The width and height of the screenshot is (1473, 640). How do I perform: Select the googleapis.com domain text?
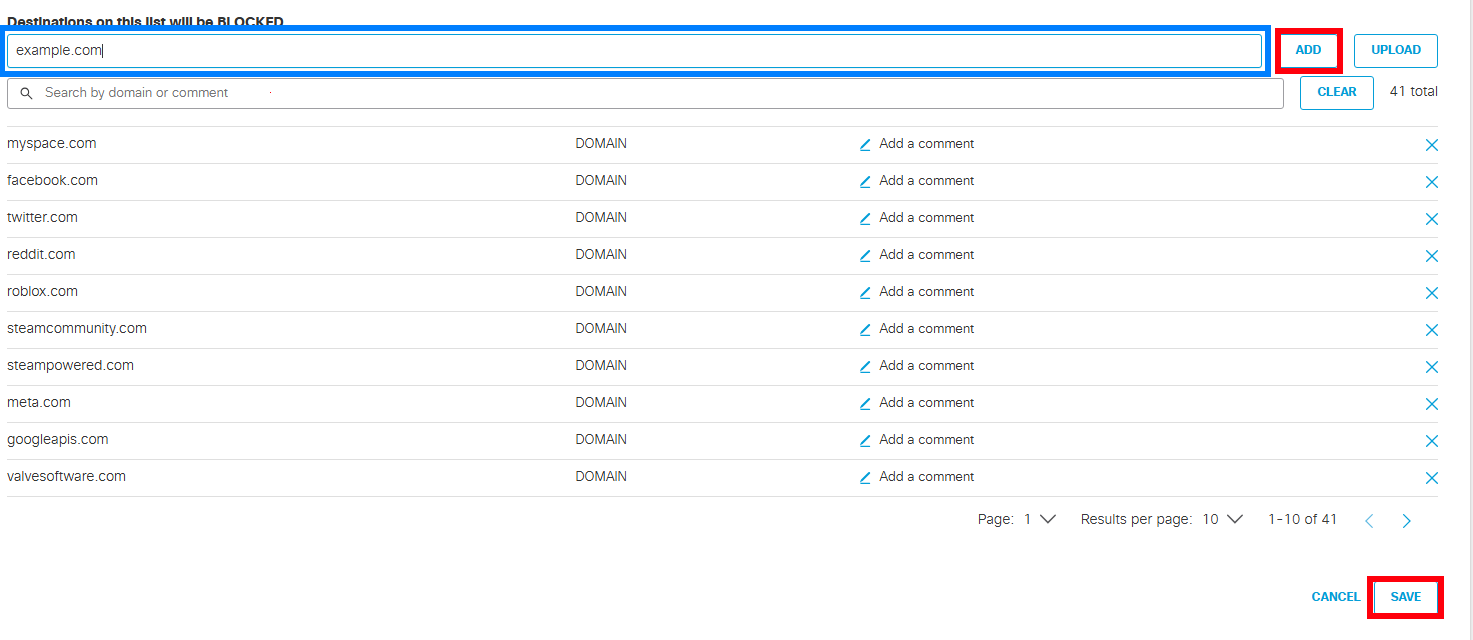(58, 440)
